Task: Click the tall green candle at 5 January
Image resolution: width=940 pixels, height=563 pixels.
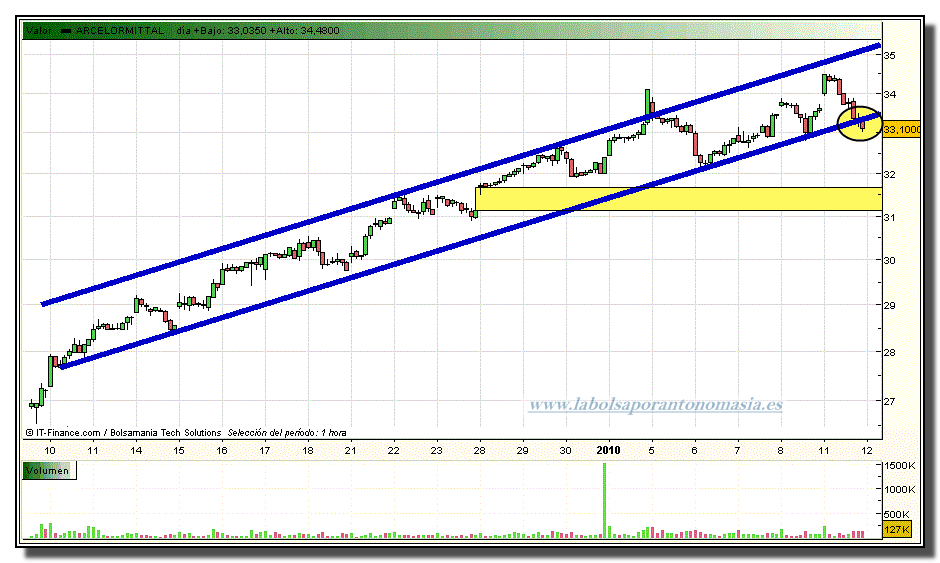Action: click(x=647, y=103)
